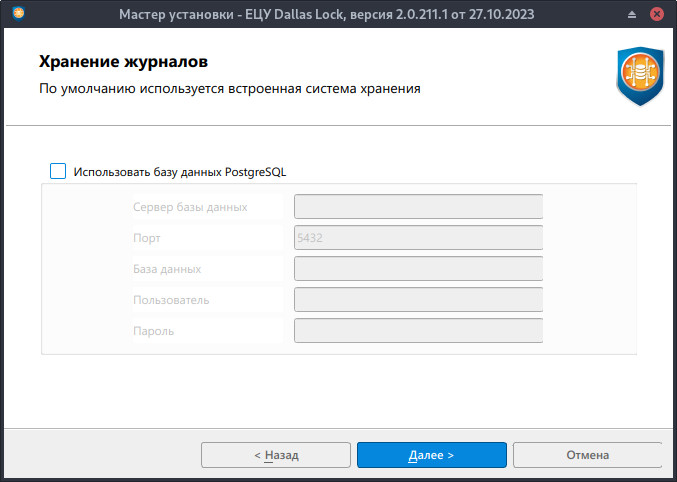This screenshot has width=677, height=482.
Task: Enable the PostgreSQL database checkbox
Action: tap(58, 171)
